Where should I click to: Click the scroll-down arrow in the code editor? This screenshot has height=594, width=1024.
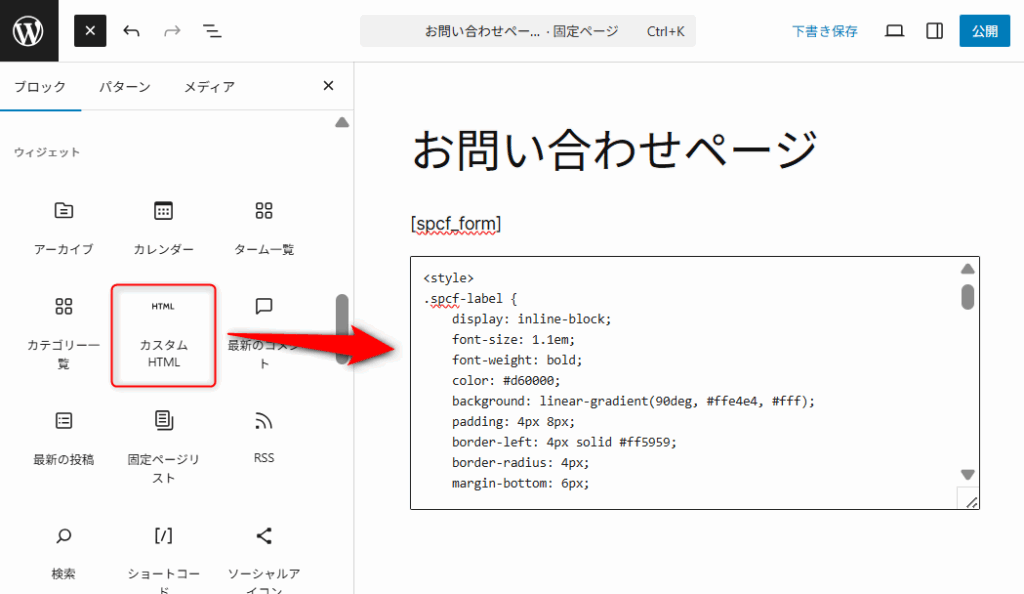[967, 474]
